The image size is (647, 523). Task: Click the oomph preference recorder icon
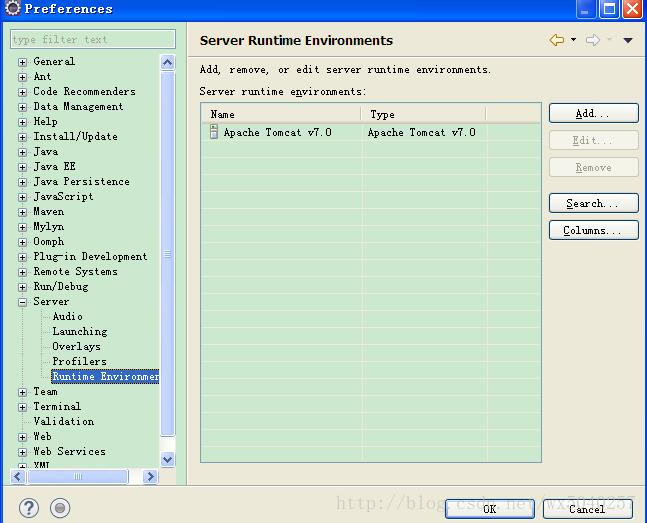[x=60, y=508]
